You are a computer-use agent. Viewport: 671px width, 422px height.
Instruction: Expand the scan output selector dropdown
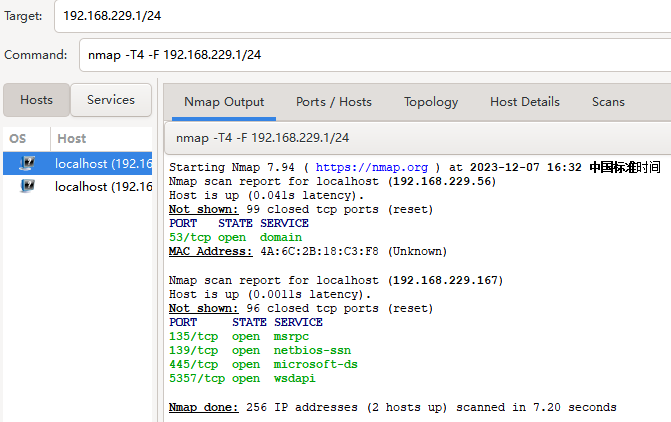[x=418, y=138]
